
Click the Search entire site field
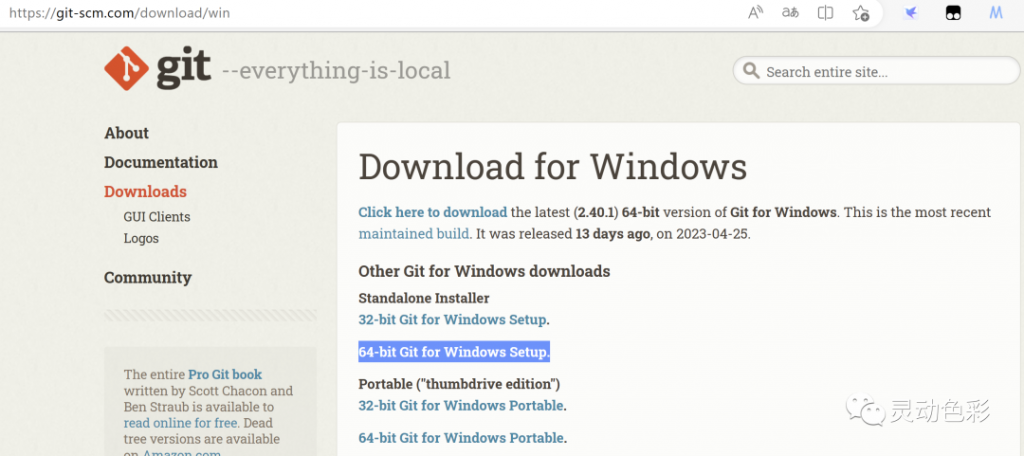click(876, 71)
